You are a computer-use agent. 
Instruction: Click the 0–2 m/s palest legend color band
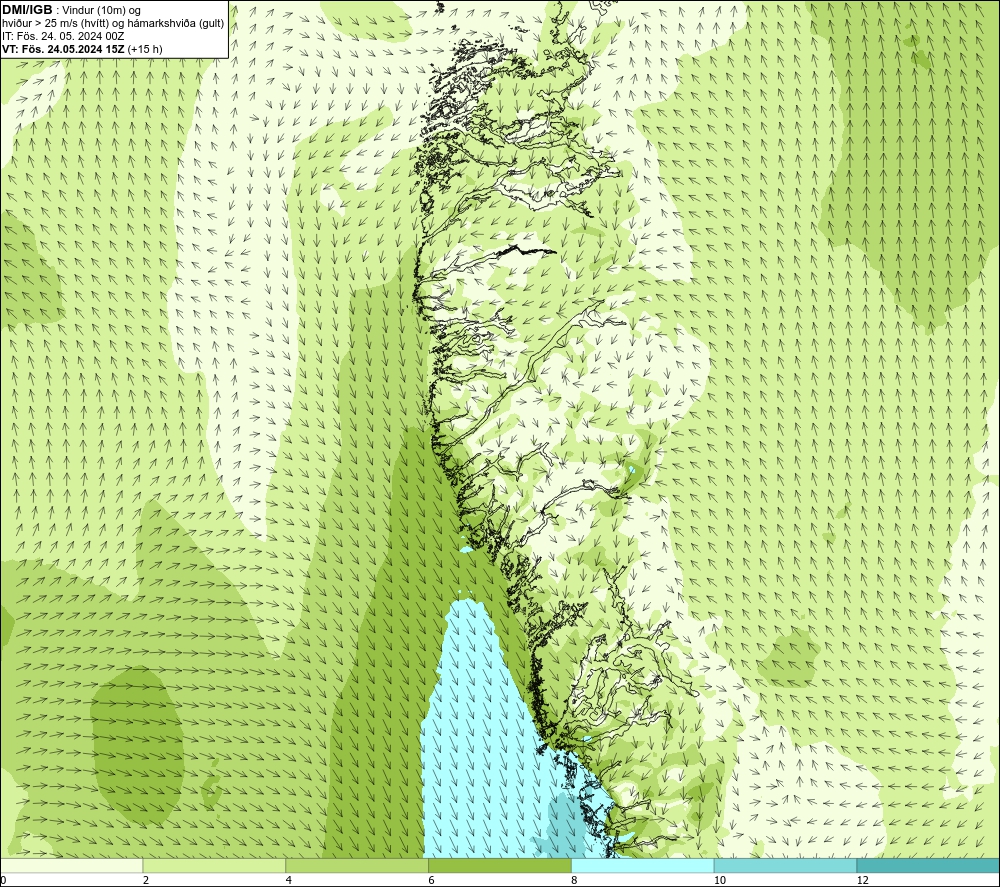71,866
